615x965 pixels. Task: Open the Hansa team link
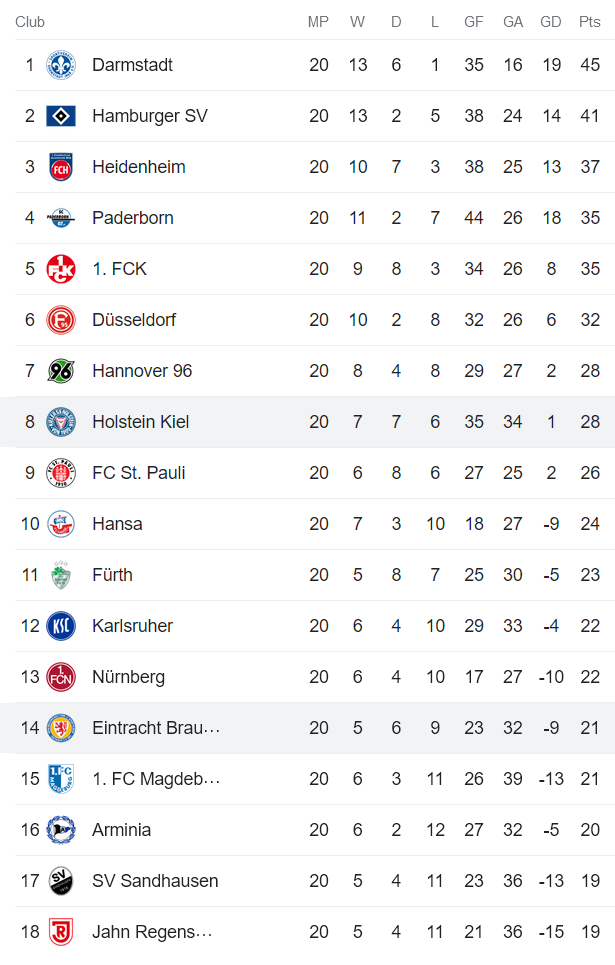(x=117, y=524)
